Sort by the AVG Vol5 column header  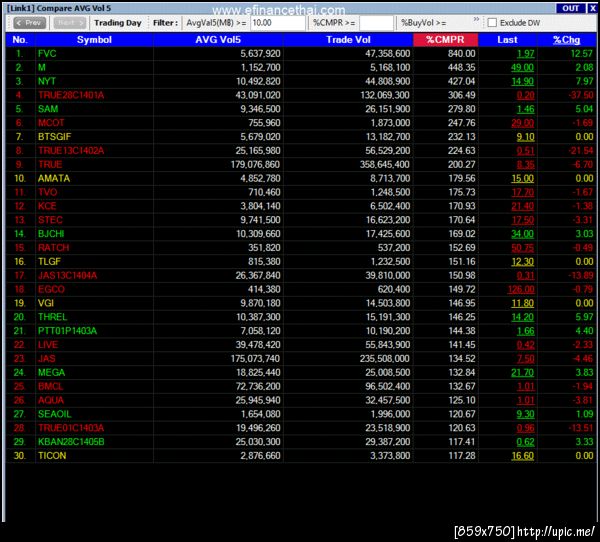[218, 40]
